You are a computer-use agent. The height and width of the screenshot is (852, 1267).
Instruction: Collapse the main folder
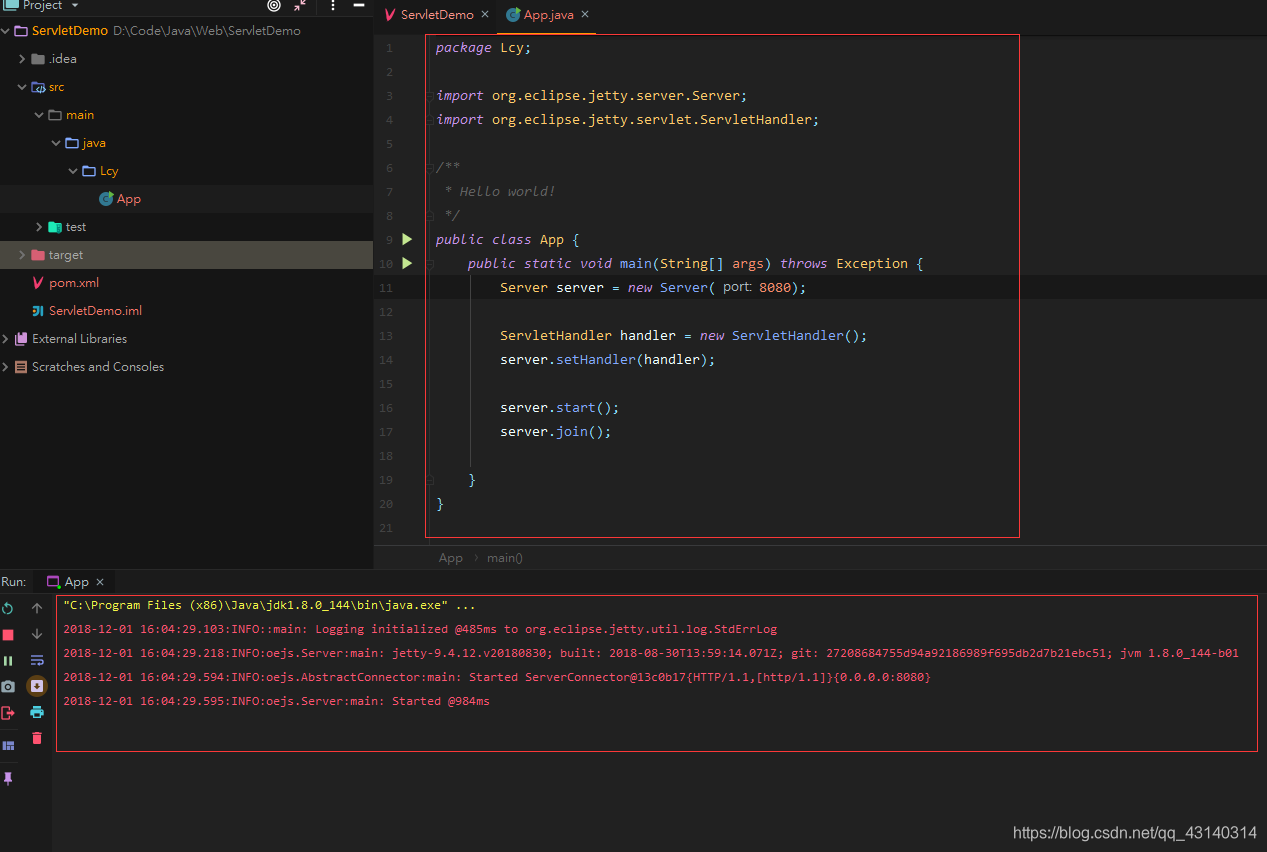click(x=39, y=115)
